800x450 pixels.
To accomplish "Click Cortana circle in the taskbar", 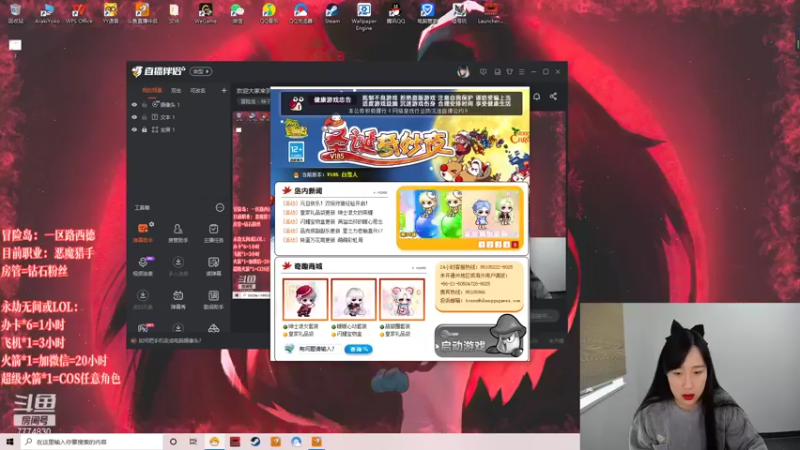I will point(173,441).
